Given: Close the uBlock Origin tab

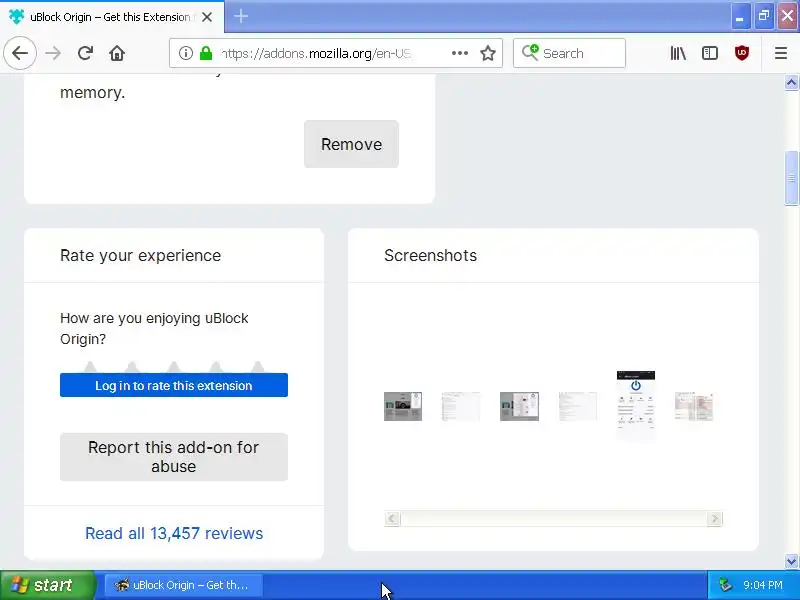Looking at the screenshot, I should (x=207, y=17).
